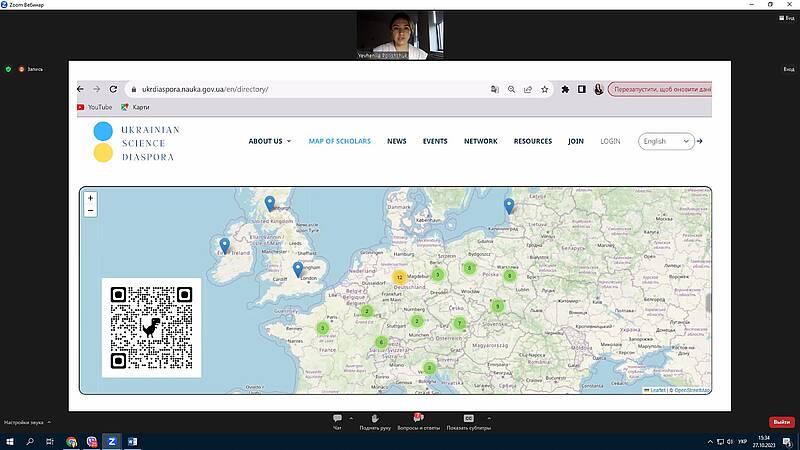
Task: Open the NETWORK menu item
Action: (481, 141)
